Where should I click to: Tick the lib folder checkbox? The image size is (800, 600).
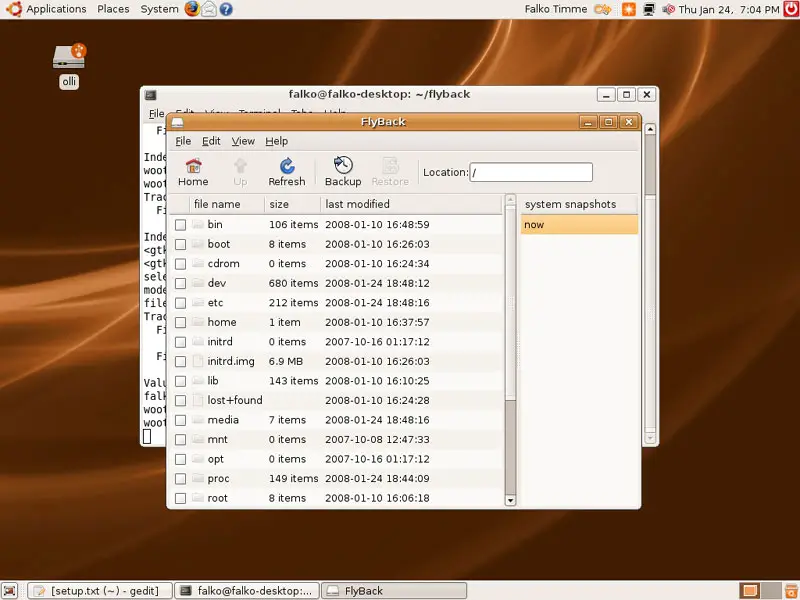pos(180,381)
